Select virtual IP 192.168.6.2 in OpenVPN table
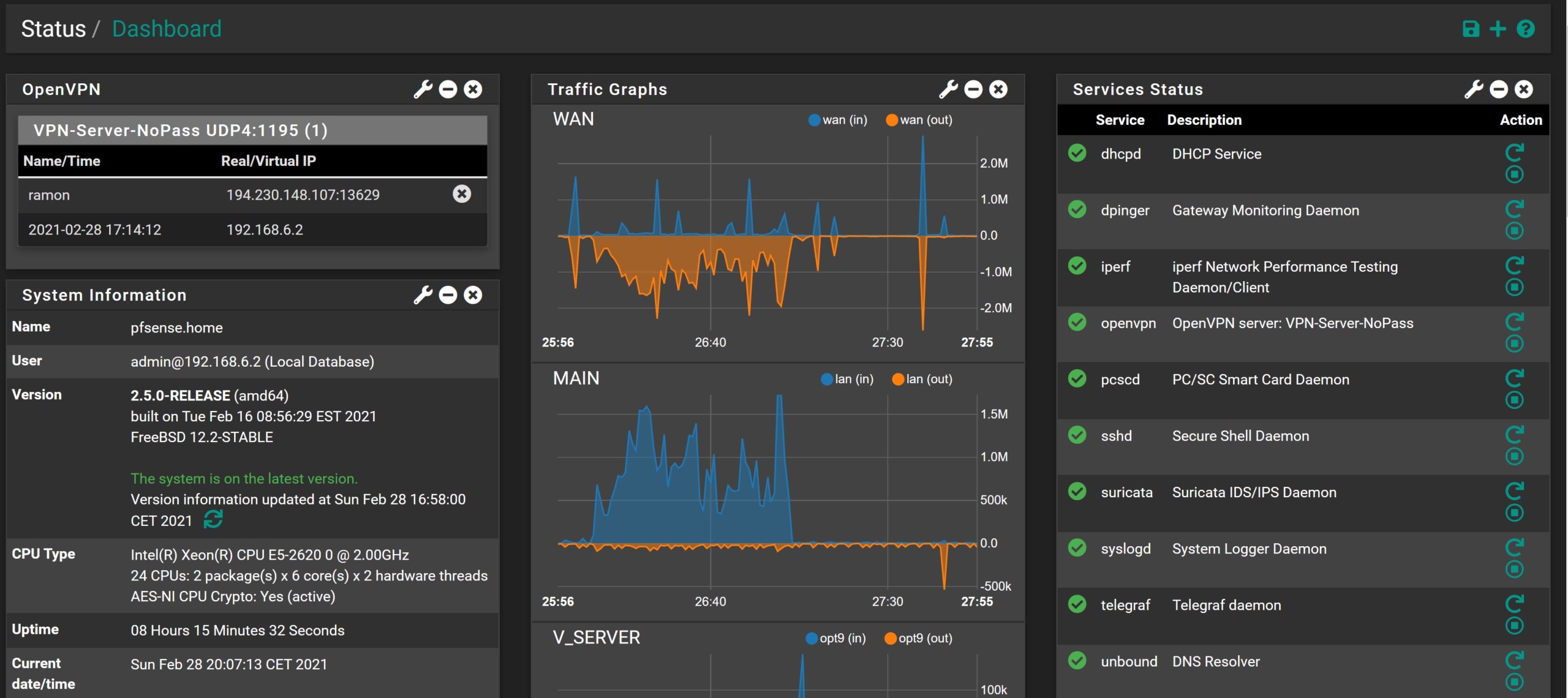This screenshot has height=698, width=1568. click(265, 230)
